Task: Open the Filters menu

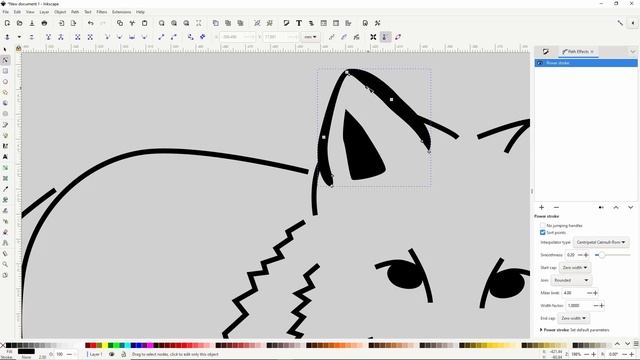Action: click(x=102, y=12)
